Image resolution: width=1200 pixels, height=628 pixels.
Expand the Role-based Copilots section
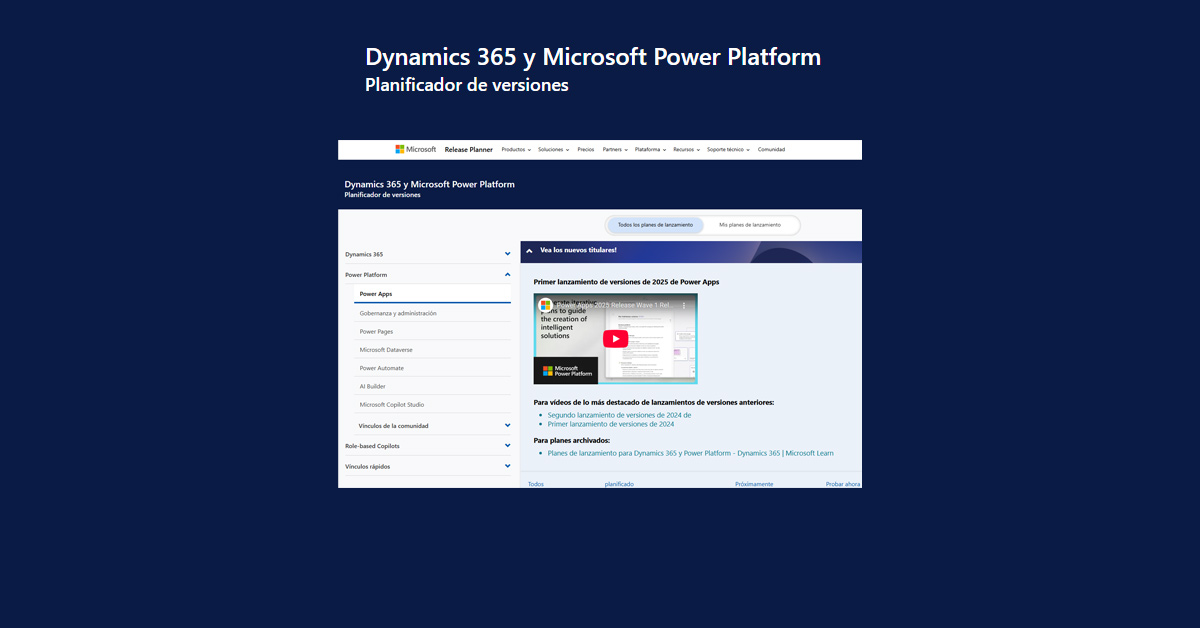tap(507, 445)
